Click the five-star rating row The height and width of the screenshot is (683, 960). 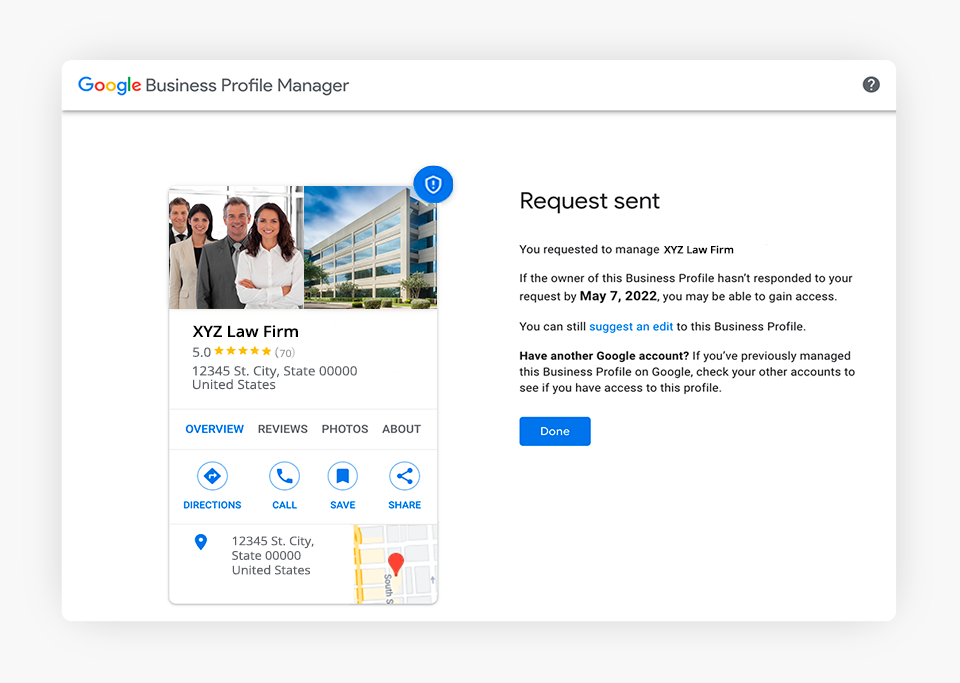click(242, 352)
